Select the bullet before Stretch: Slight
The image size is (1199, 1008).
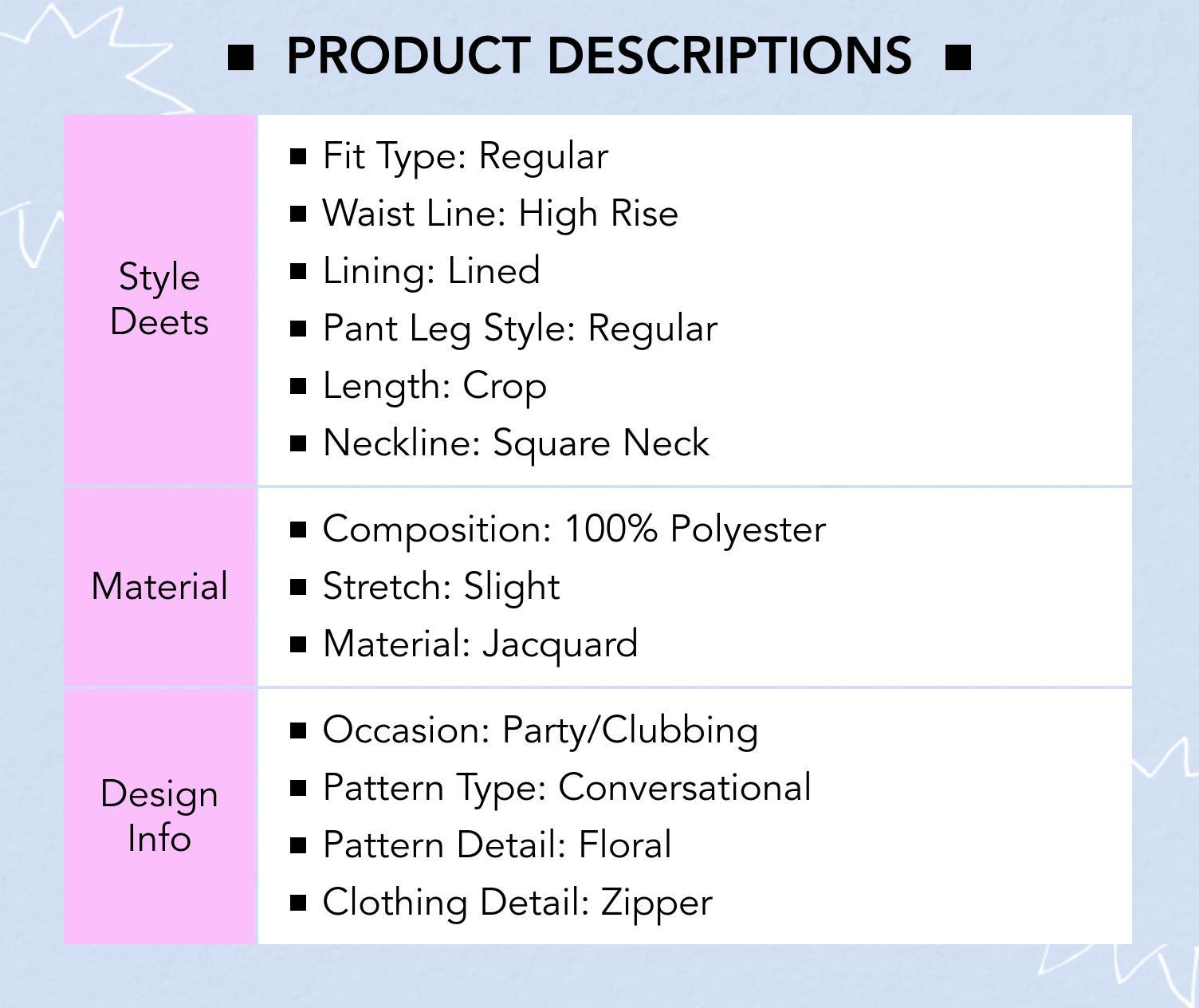tap(299, 587)
